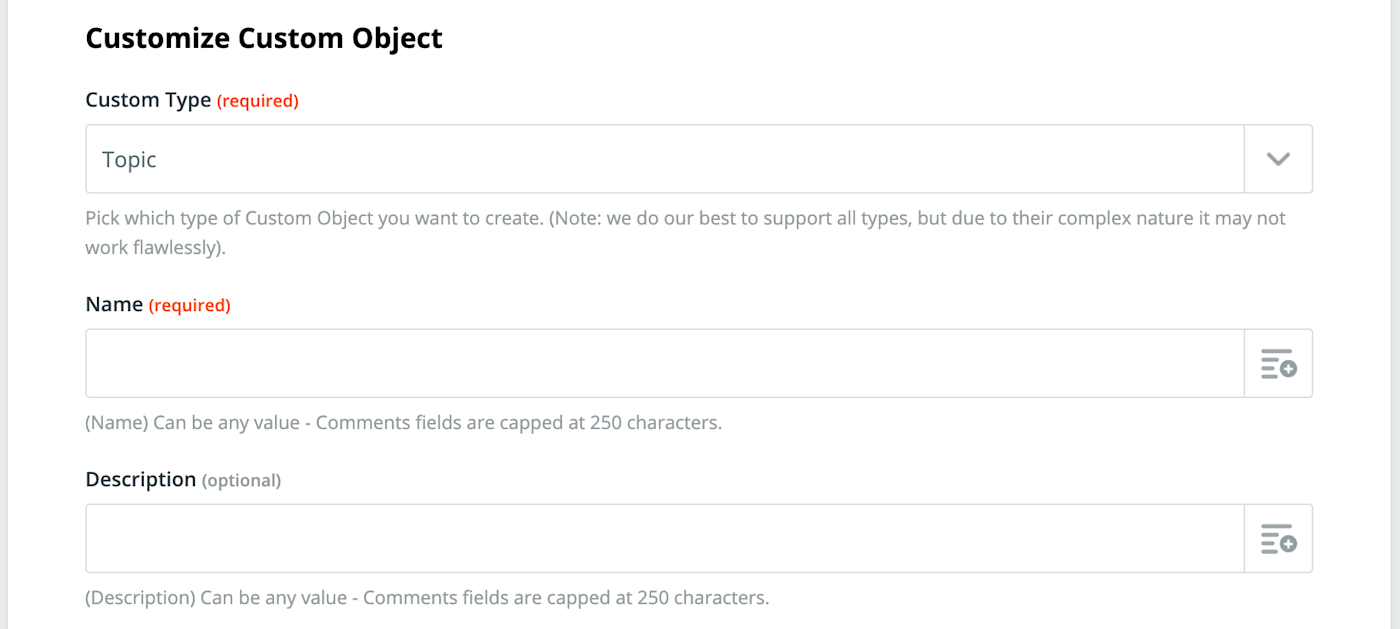Click the red (required) tag beside Custom Type
Viewport: 1400px width, 629px height.
(258, 101)
